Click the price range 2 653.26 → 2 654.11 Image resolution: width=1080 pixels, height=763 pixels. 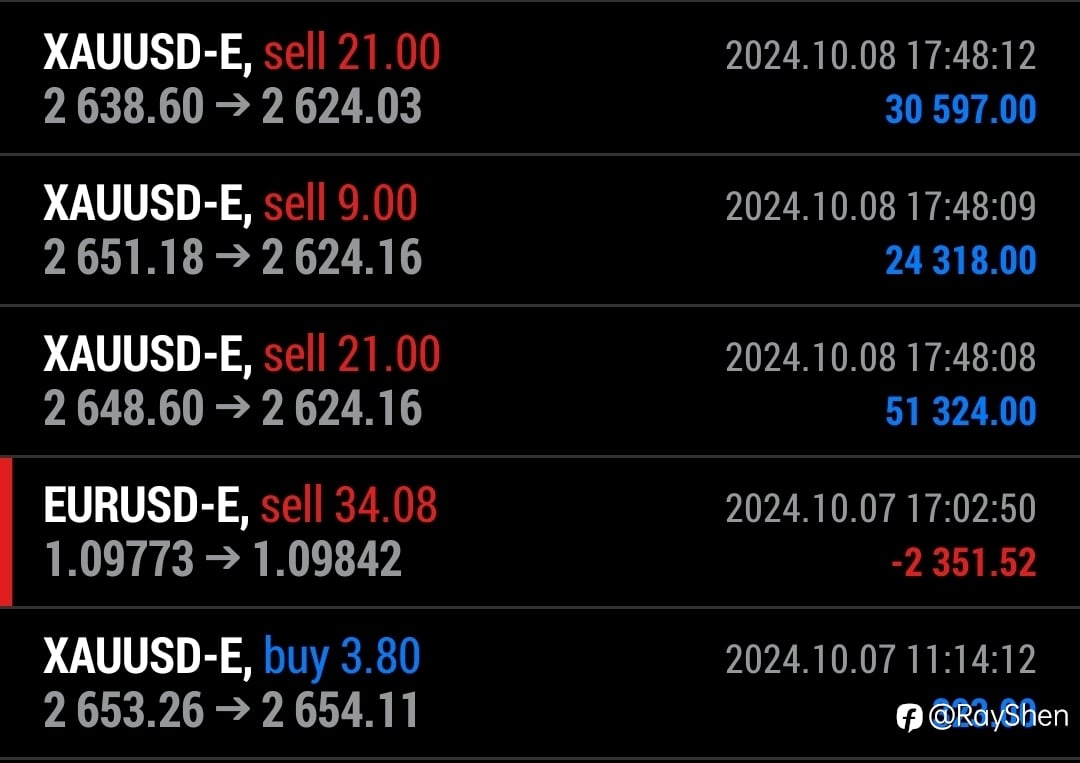(x=231, y=710)
